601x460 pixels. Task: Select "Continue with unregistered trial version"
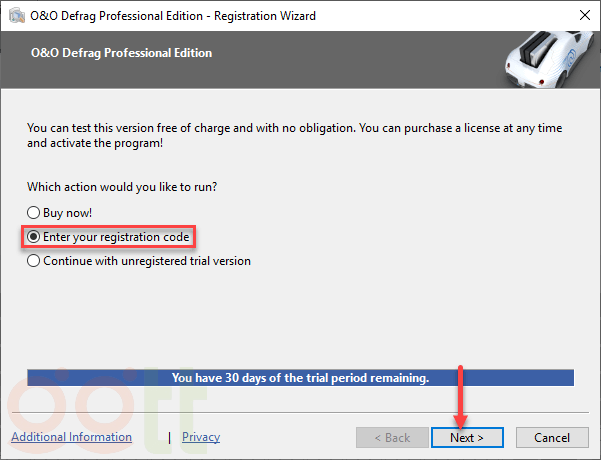click(x=34, y=261)
